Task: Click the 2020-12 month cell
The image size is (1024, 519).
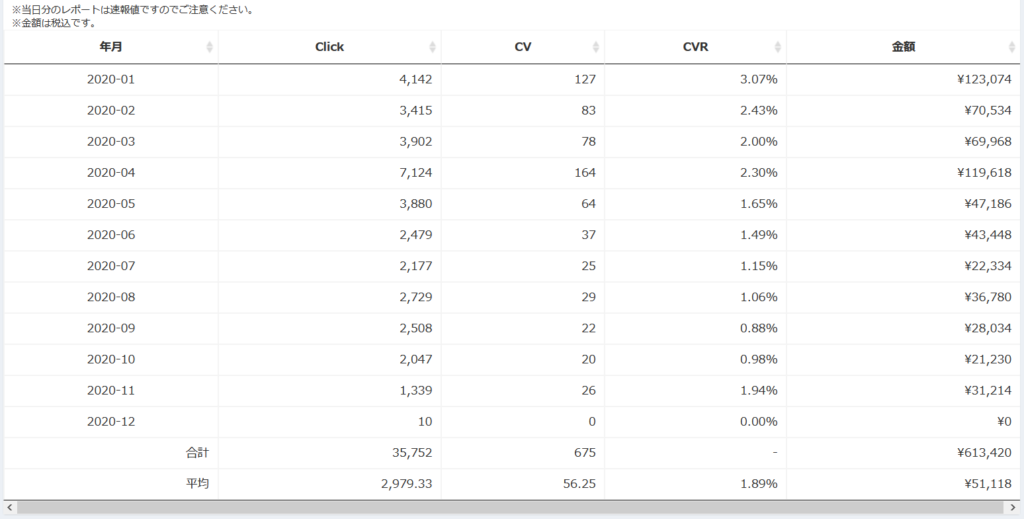Action: (111, 421)
